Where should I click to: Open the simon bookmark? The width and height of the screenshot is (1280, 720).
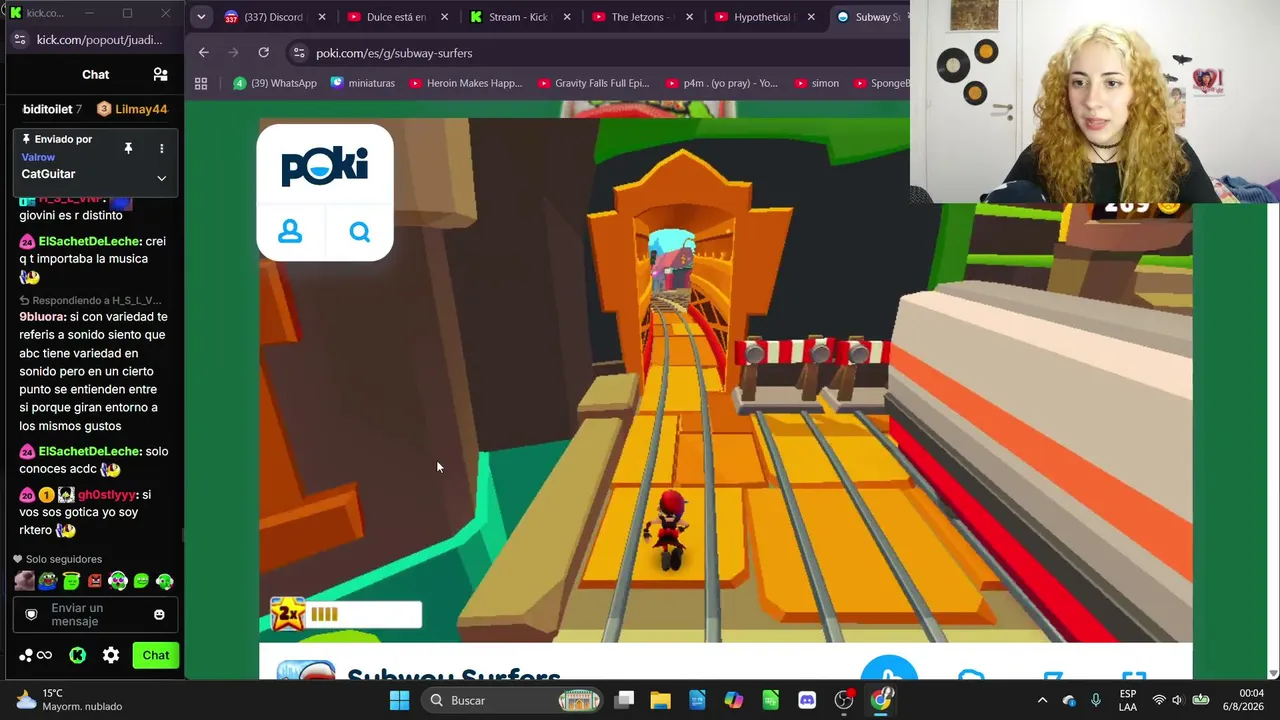pyautogui.click(x=815, y=83)
